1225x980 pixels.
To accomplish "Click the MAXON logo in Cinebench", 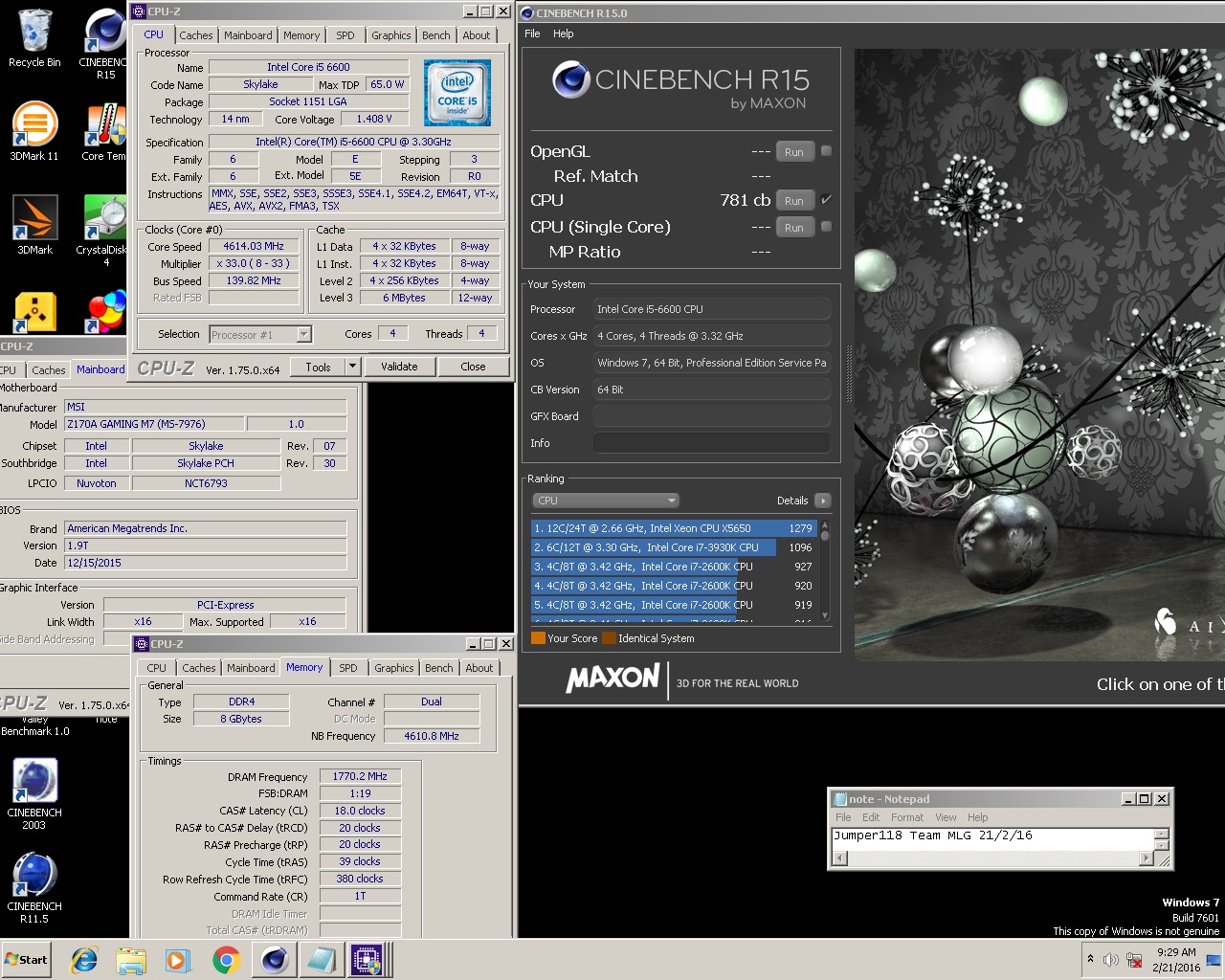I will 612,679.
